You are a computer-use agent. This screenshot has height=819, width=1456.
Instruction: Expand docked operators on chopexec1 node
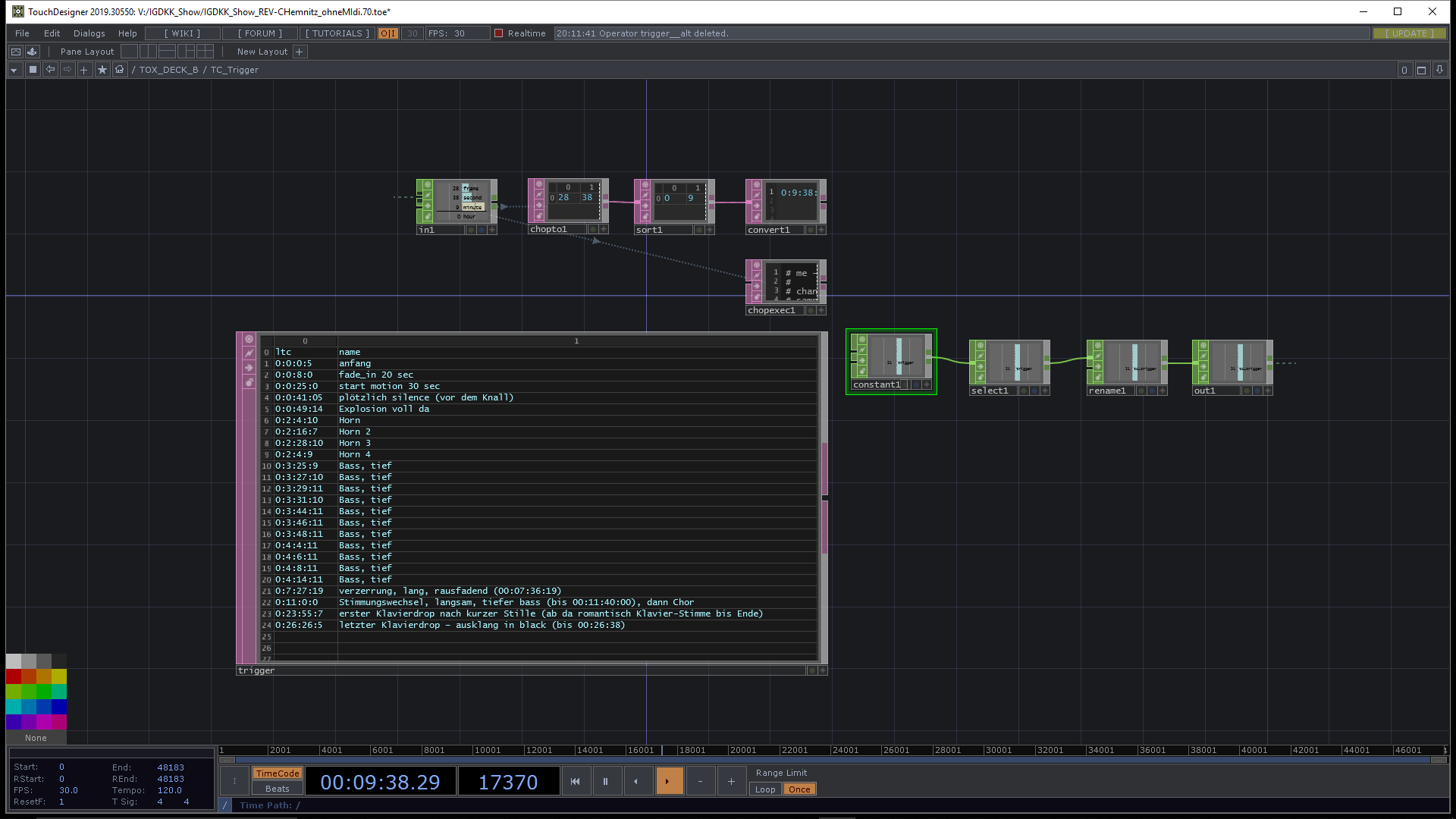(x=821, y=310)
